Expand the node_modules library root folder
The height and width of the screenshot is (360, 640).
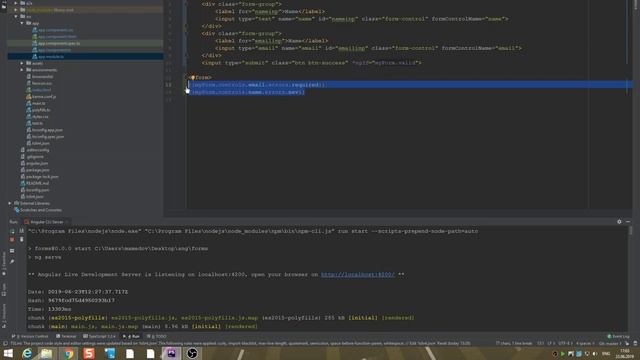tap(16, 10)
